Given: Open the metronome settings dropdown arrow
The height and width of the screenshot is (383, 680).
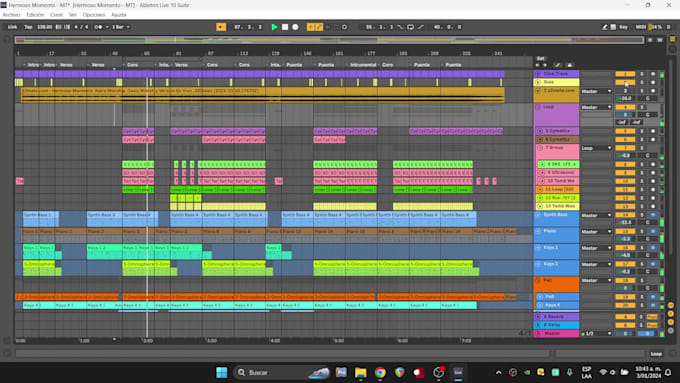Looking at the screenshot, I should 107,27.
